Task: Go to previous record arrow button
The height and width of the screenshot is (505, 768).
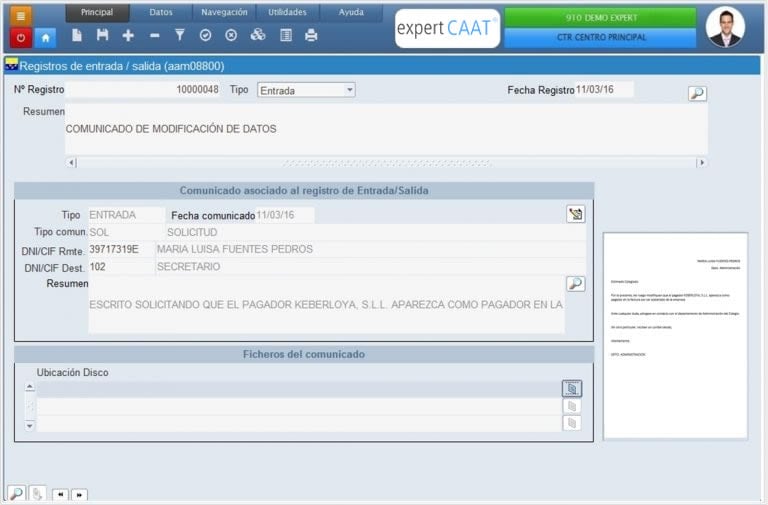Action: [x=60, y=495]
